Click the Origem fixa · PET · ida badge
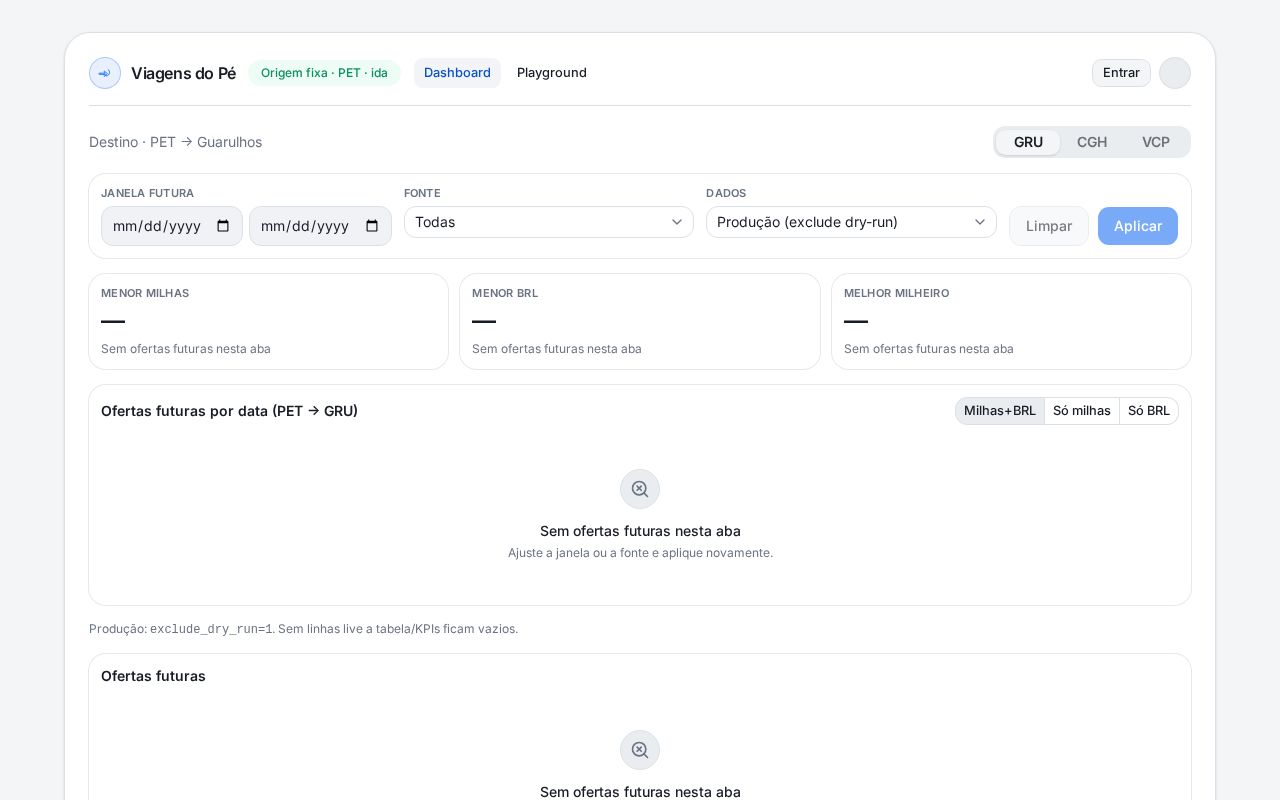 (x=324, y=73)
